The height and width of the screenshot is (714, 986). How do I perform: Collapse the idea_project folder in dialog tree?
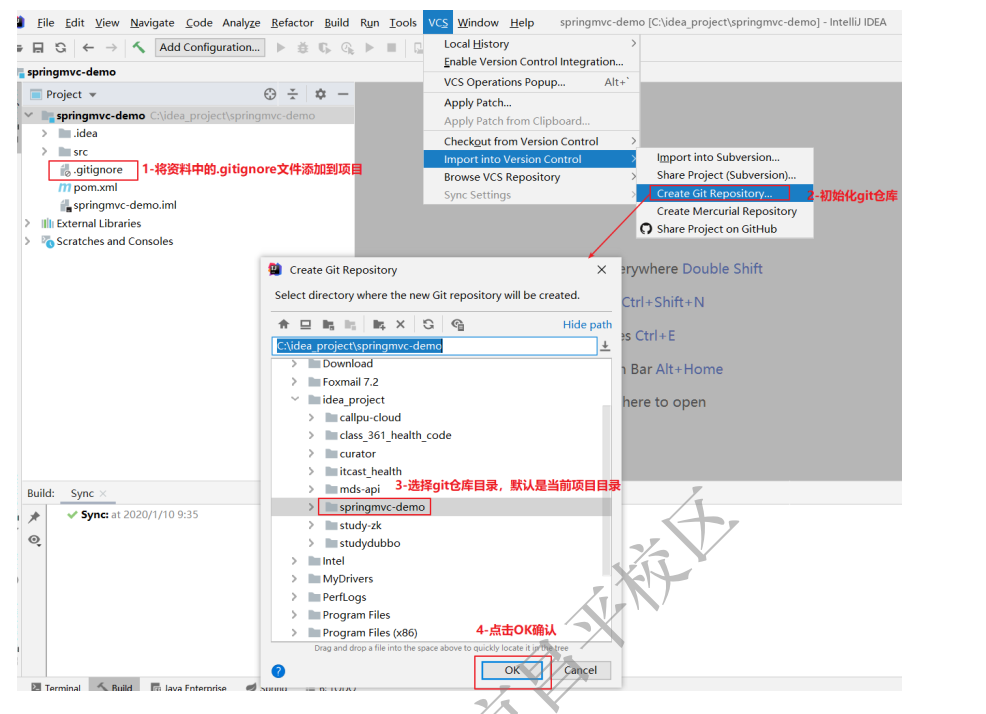294,399
